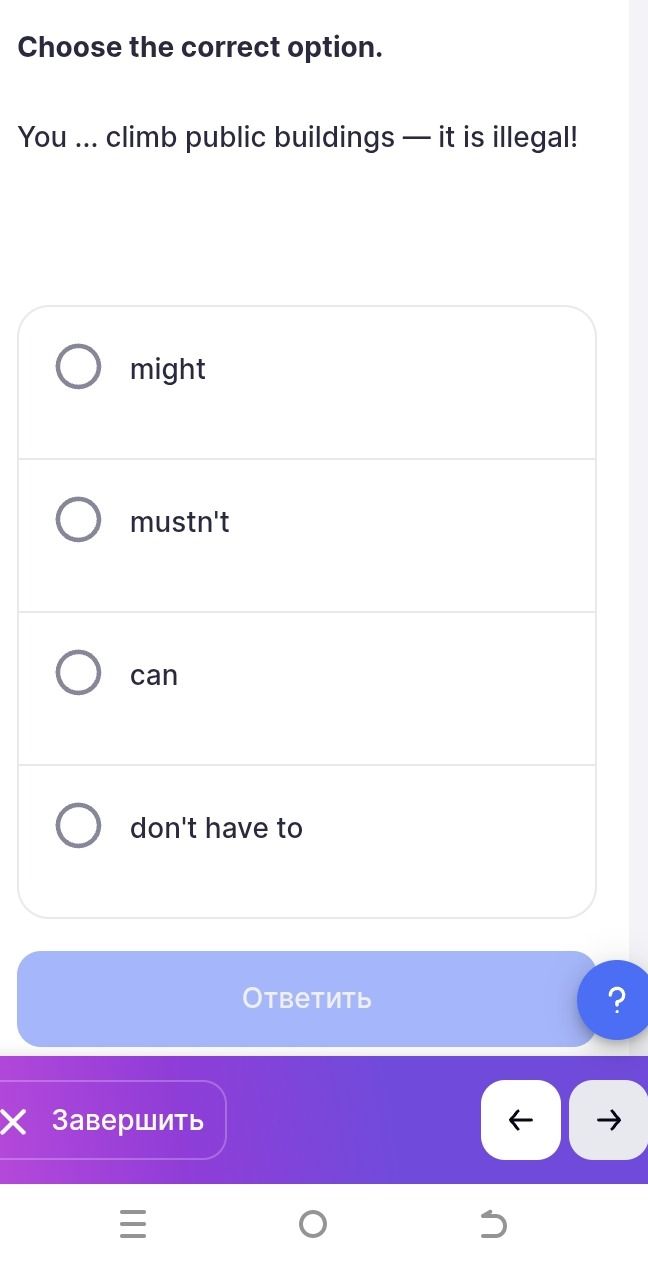
Task: Select the "might" radio button
Action: pyautogui.click(x=78, y=368)
